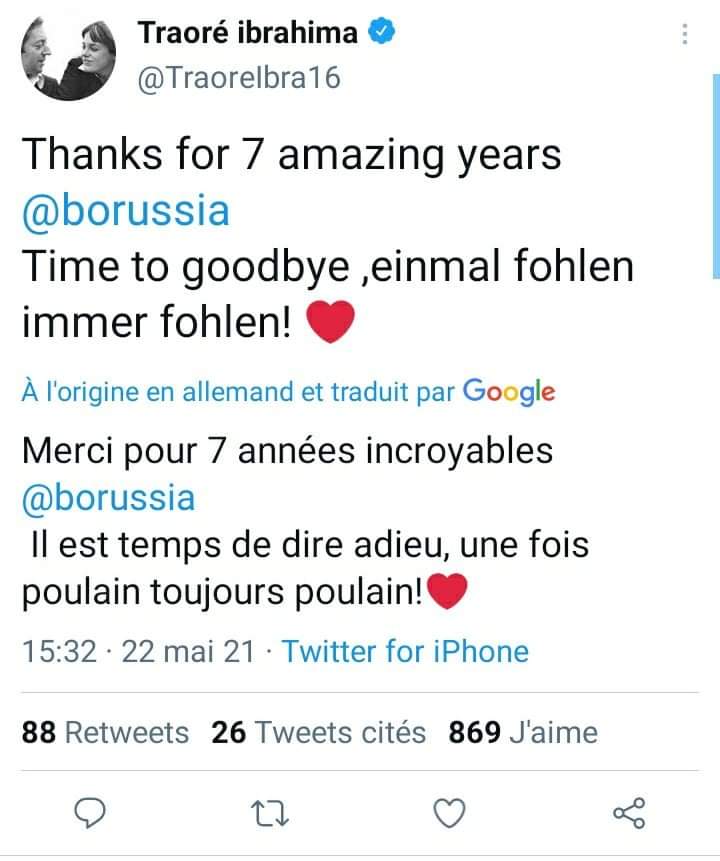Open the tweet's three-dot more options menu
This screenshot has width=720, height=861.
[684, 34]
